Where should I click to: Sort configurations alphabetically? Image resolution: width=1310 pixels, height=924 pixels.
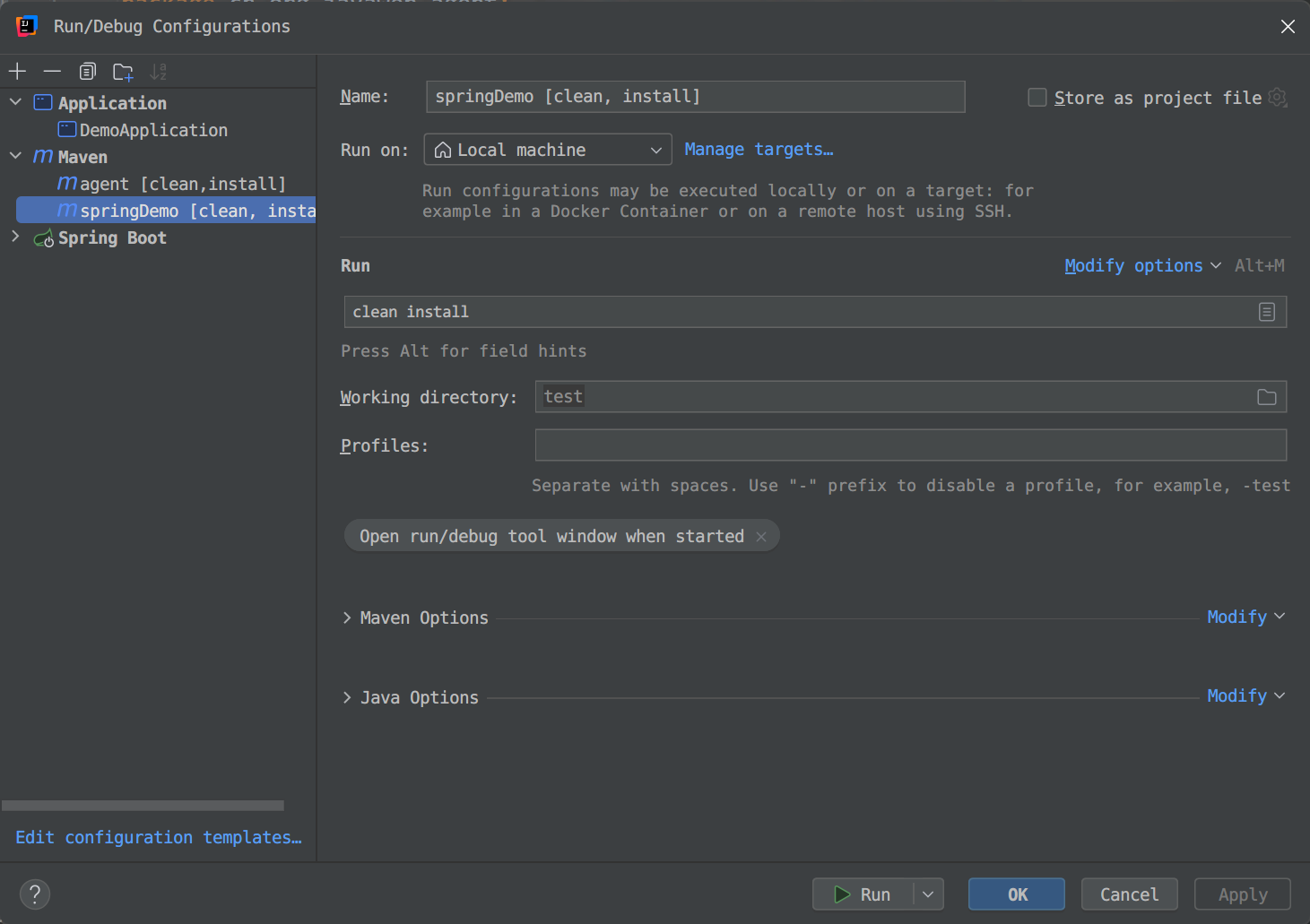(158, 72)
